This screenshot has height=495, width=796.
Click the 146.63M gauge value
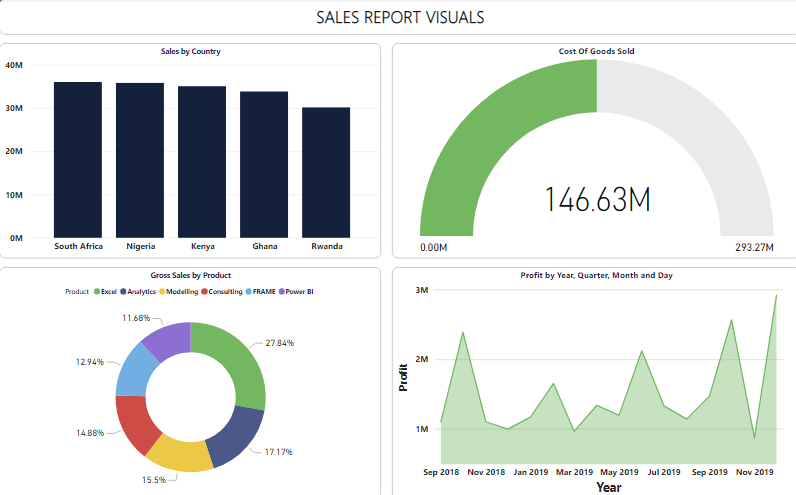point(597,199)
